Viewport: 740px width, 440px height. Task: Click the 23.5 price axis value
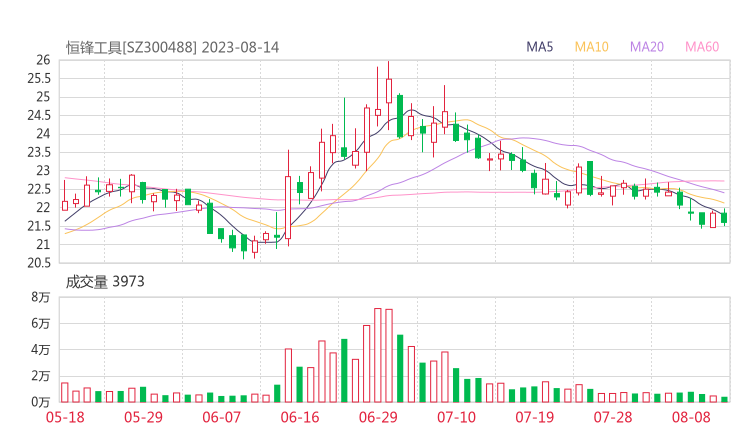pos(39,152)
